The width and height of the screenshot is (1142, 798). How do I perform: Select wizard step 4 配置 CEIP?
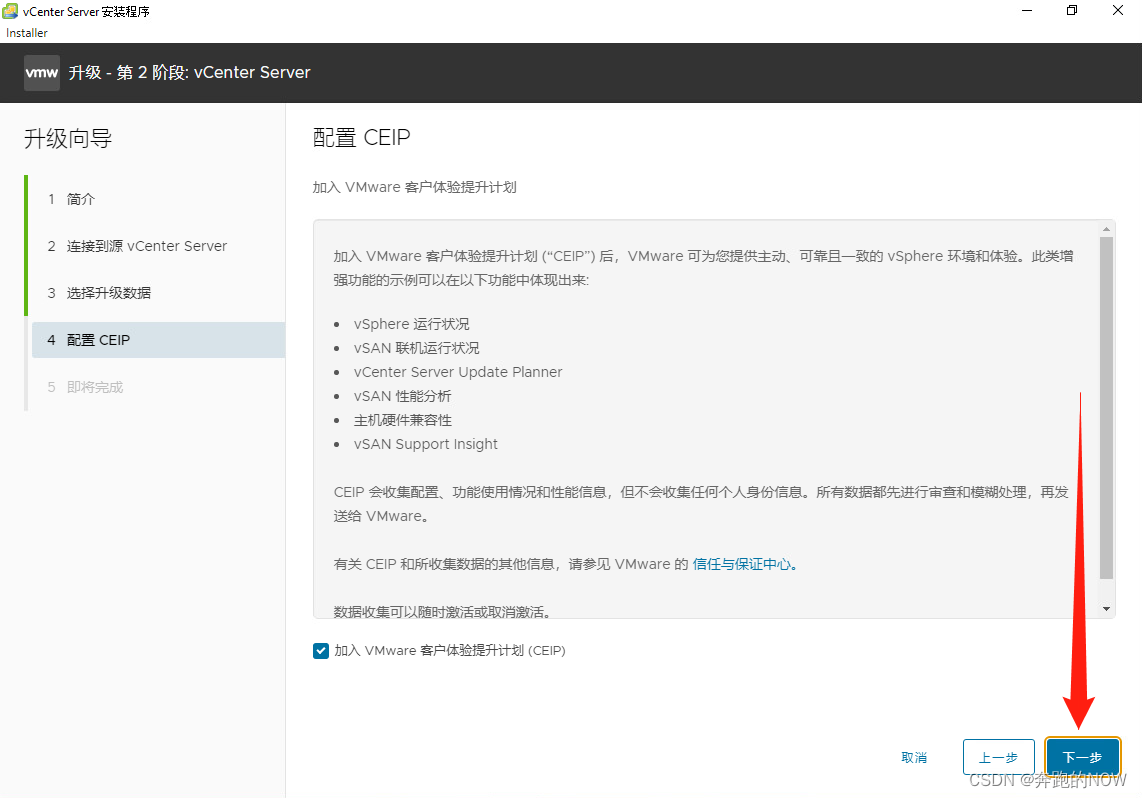click(158, 340)
